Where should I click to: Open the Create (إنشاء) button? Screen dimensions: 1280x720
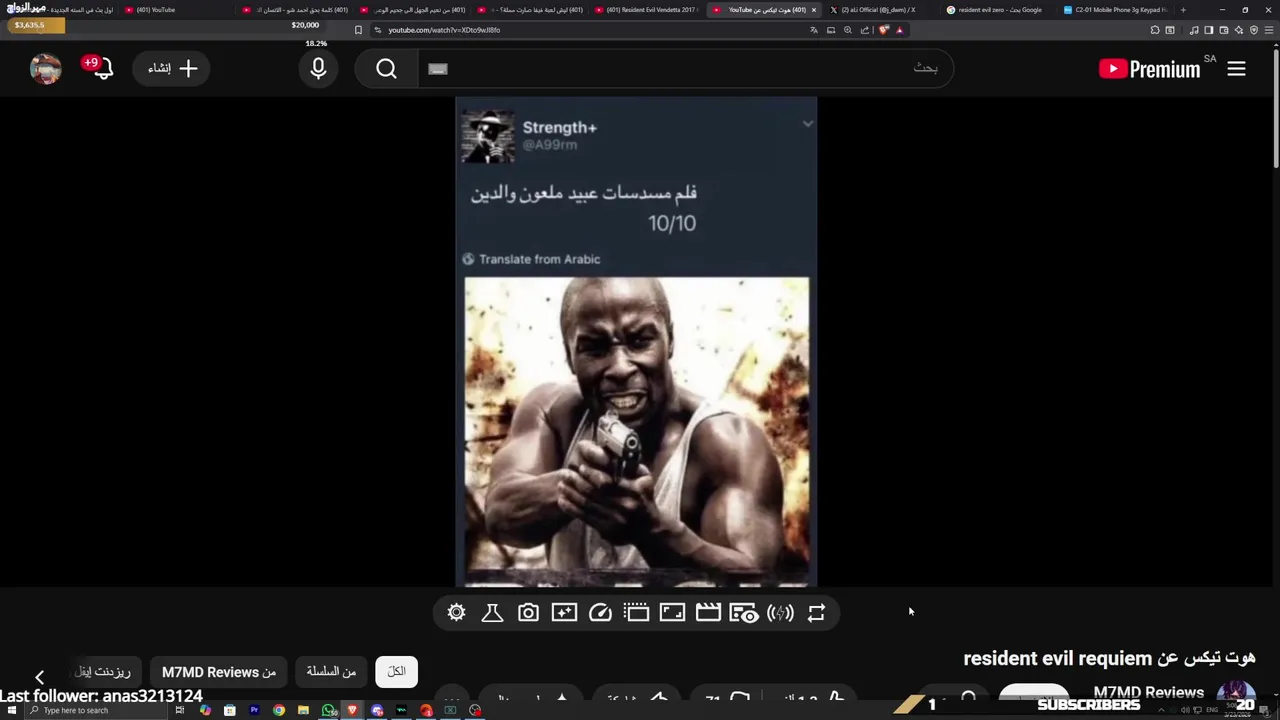(x=172, y=69)
